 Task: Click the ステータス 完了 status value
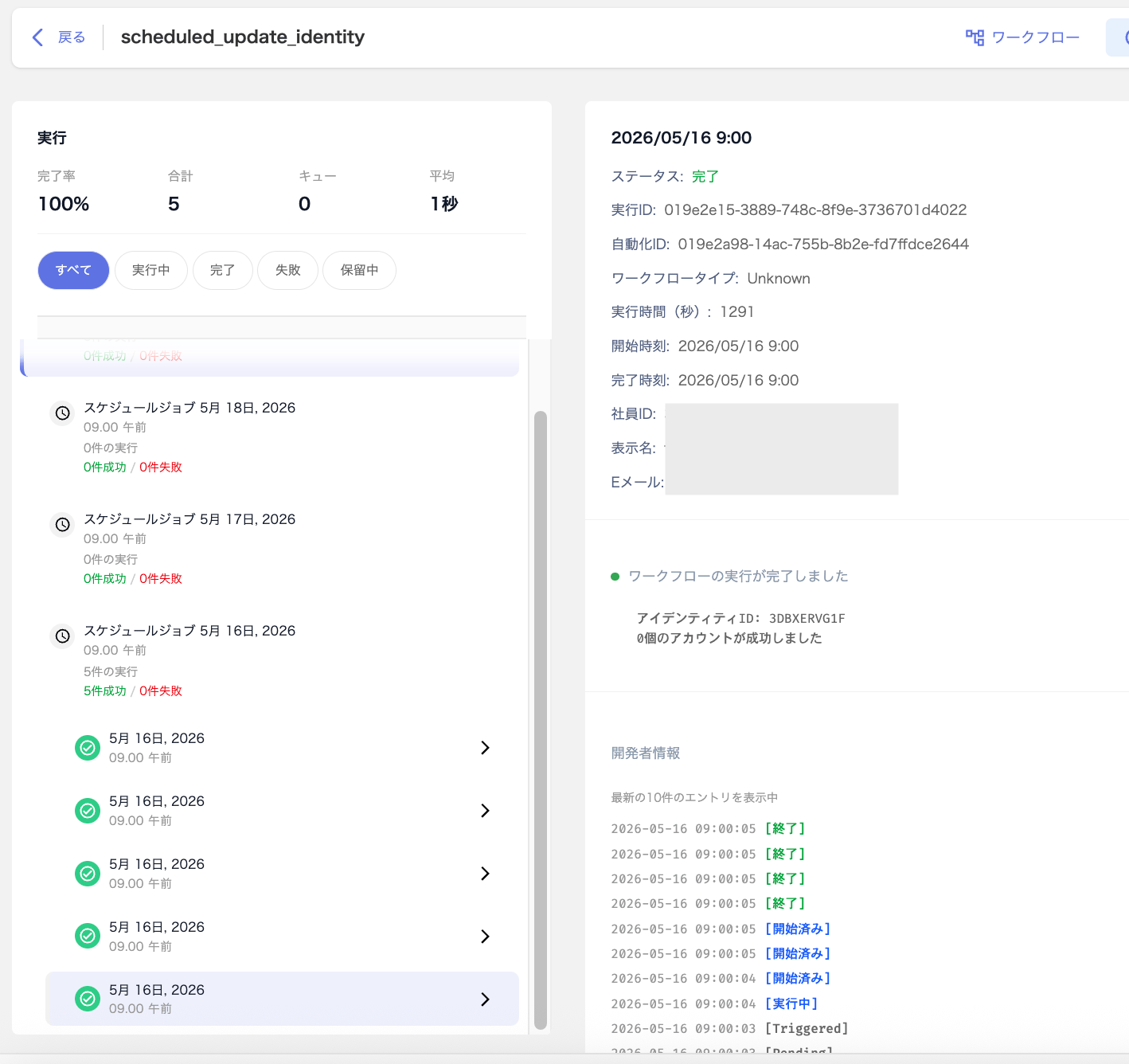[705, 177]
